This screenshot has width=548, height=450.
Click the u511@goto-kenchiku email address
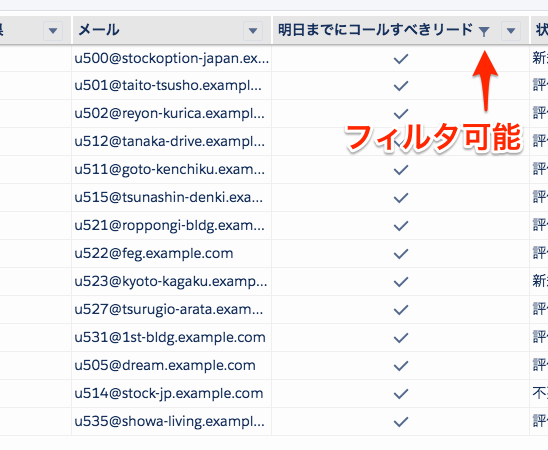(x=170, y=169)
